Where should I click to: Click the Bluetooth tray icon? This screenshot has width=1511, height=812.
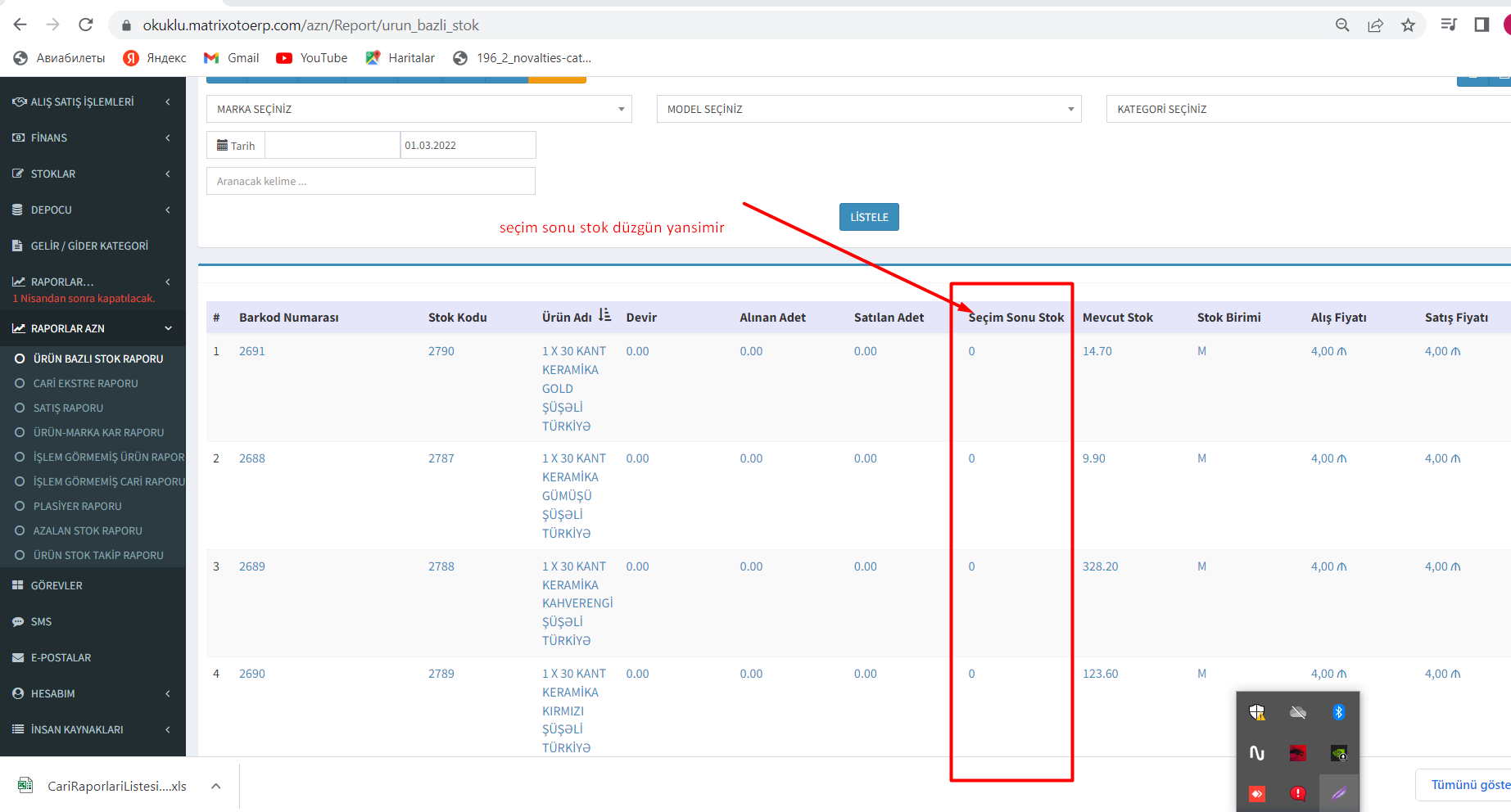[1338, 712]
